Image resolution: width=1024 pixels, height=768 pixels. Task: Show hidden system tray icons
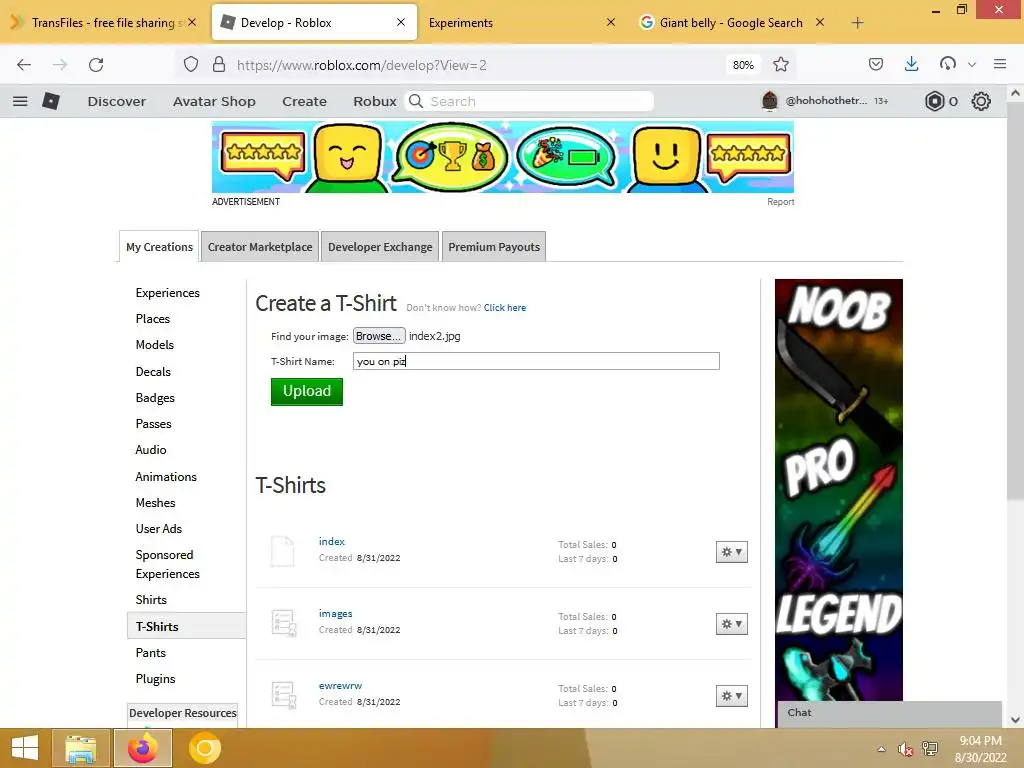coord(882,749)
